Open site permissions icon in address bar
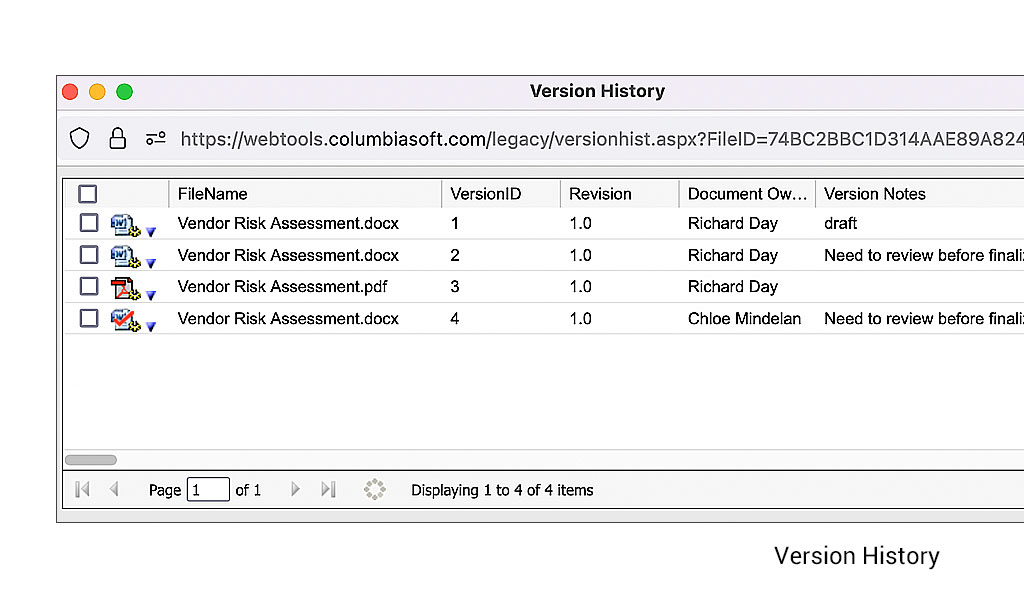The height and width of the screenshot is (614, 1024). tap(155, 138)
